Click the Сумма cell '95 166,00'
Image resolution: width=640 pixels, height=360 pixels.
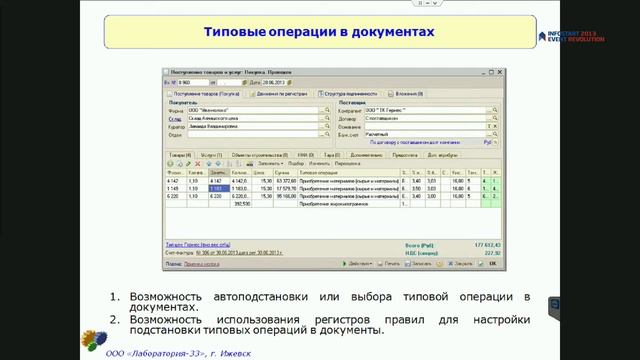pyautogui.click(x=285, y=196)
